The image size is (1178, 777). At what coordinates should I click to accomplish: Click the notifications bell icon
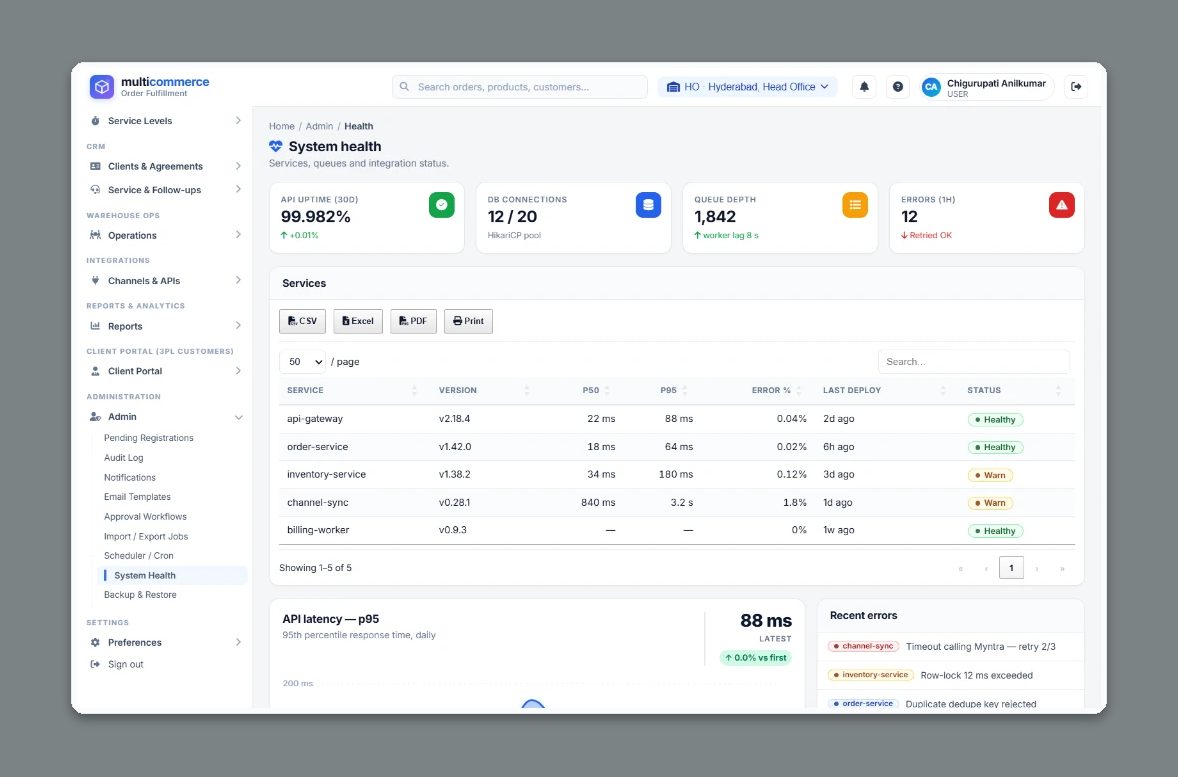(x=864, y=87)
